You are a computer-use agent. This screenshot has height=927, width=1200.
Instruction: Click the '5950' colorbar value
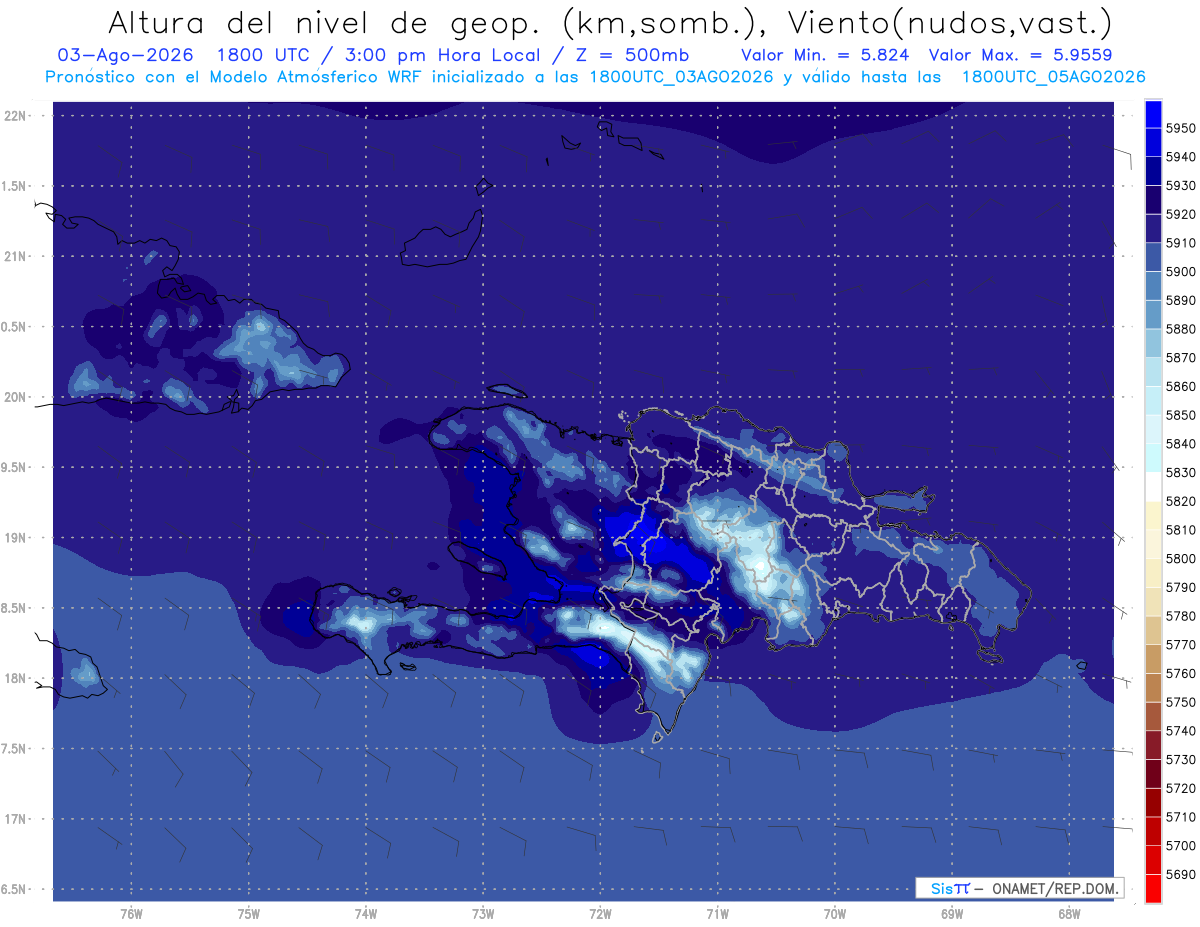[x=1181, y=128]
